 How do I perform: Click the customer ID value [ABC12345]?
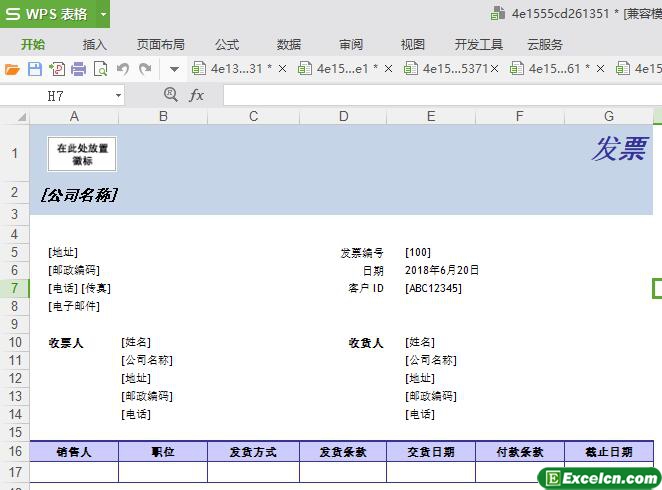434,288
